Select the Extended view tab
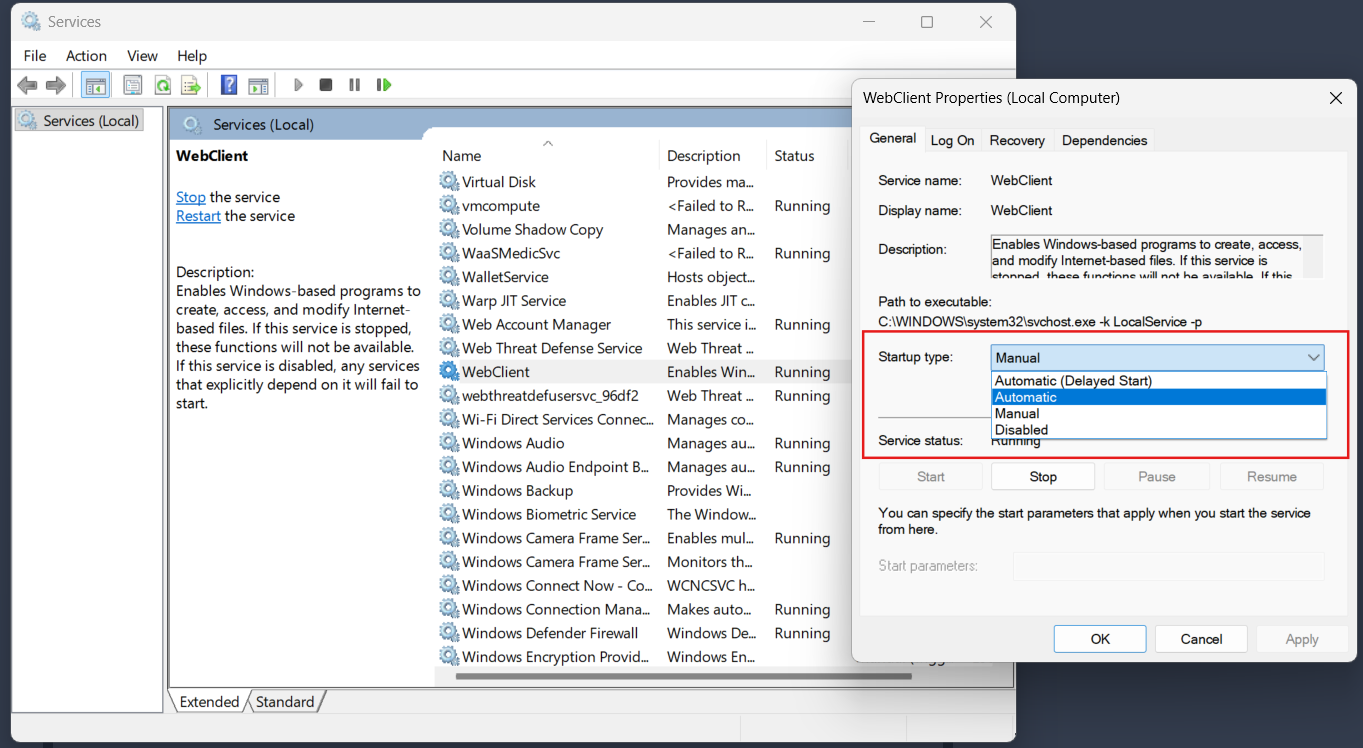 209,702
